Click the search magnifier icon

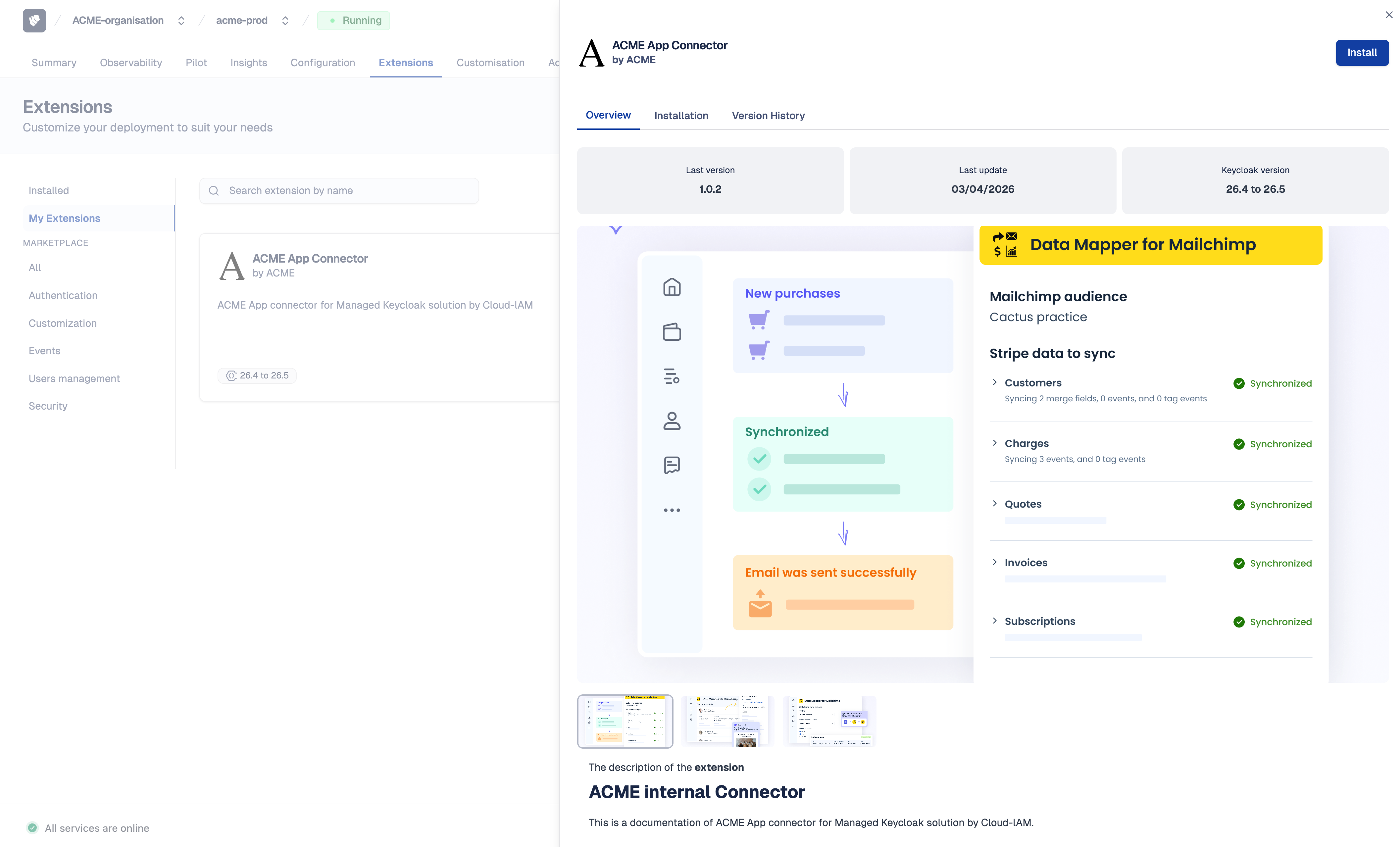click(214, 191)
